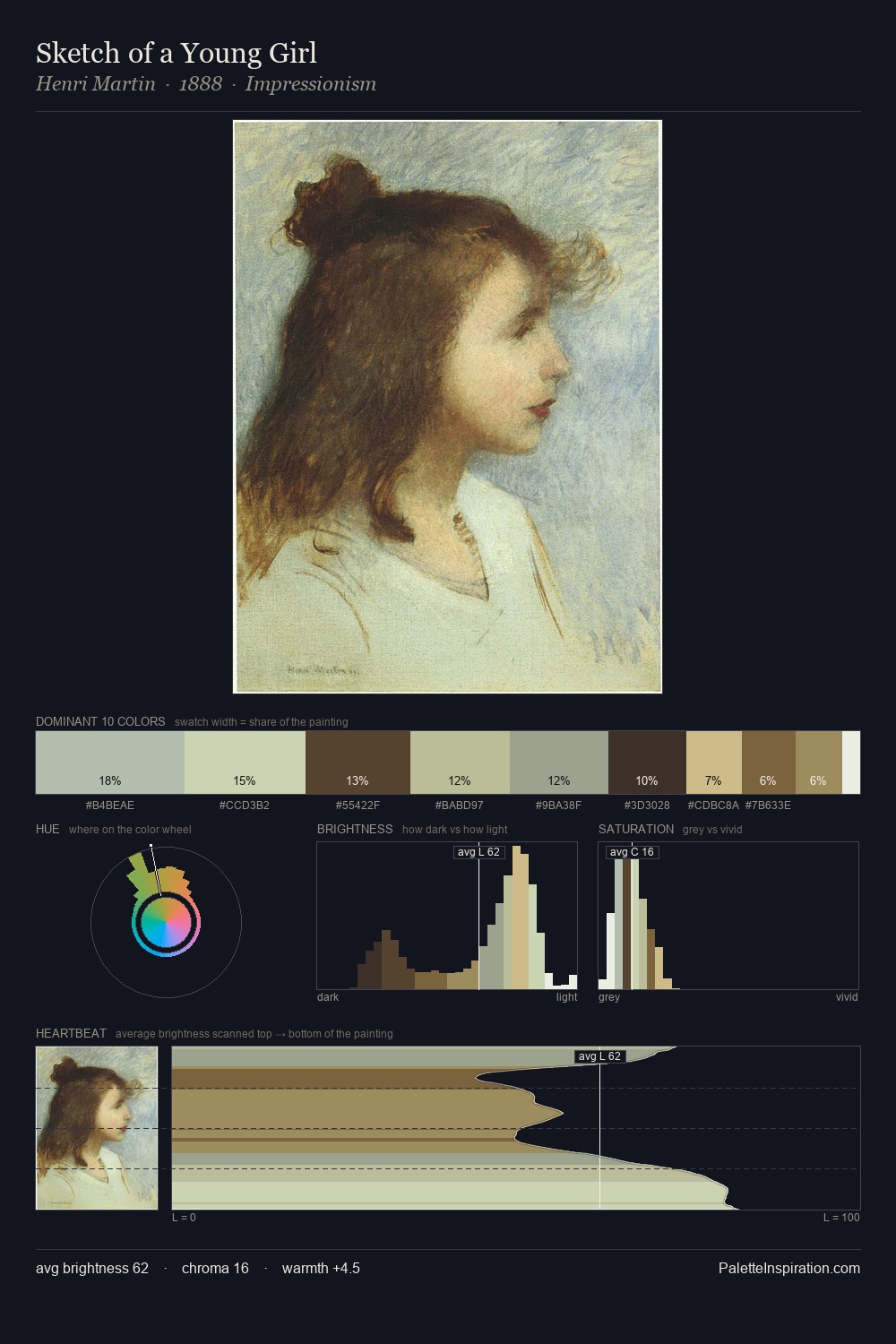Click the '#9BA38F' hex code label
The width and height of the screenshot is (896, 1344).
coord(559,805)
